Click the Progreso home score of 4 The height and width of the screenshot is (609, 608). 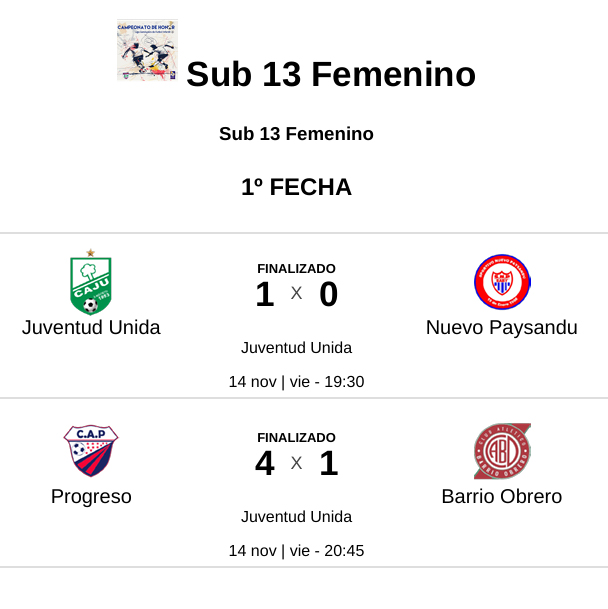point(264,464)
